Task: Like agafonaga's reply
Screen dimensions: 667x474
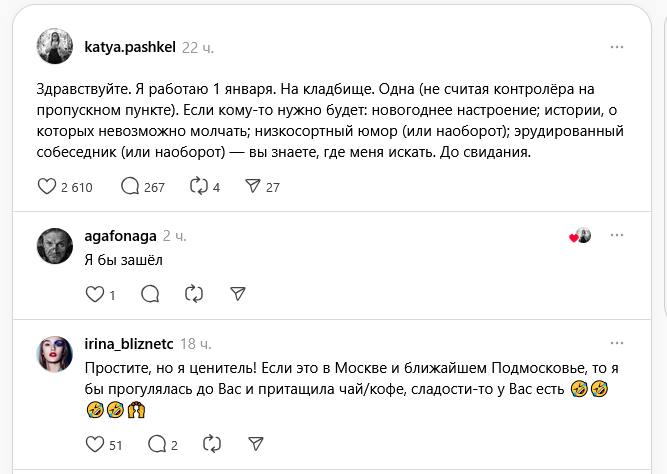Action: coord(95,294)
